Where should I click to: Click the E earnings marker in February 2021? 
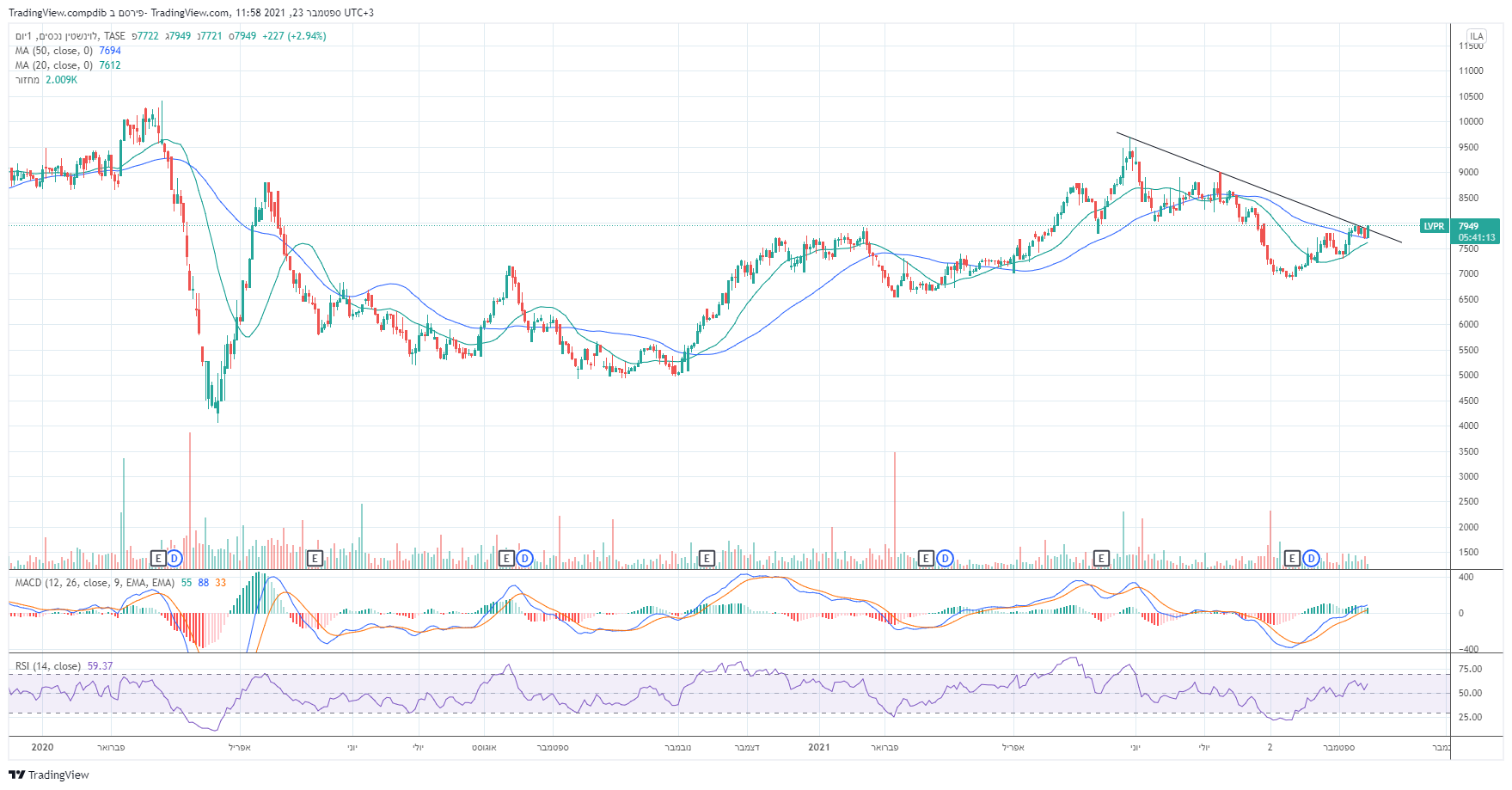[x=926, y=559]
